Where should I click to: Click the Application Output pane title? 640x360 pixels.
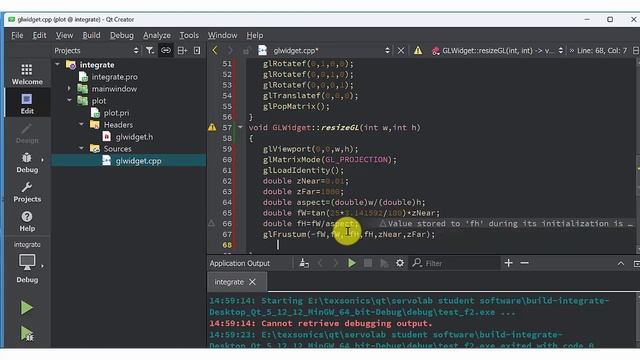point(240,263)
